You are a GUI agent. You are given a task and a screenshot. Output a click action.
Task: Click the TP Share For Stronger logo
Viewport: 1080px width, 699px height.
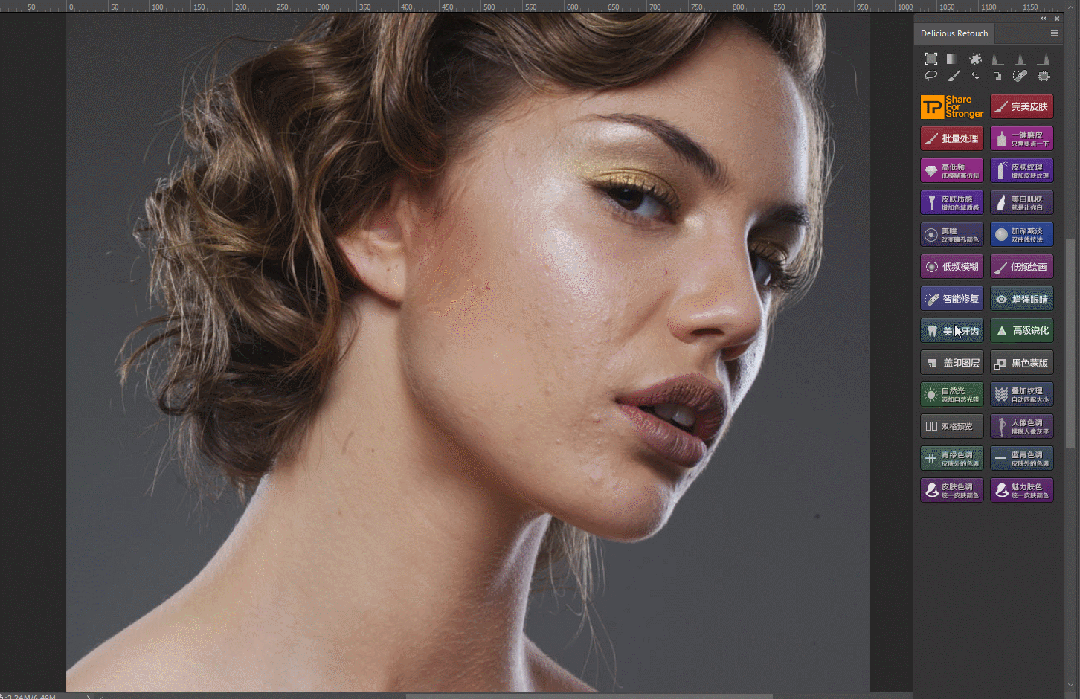tap(952, 107)
